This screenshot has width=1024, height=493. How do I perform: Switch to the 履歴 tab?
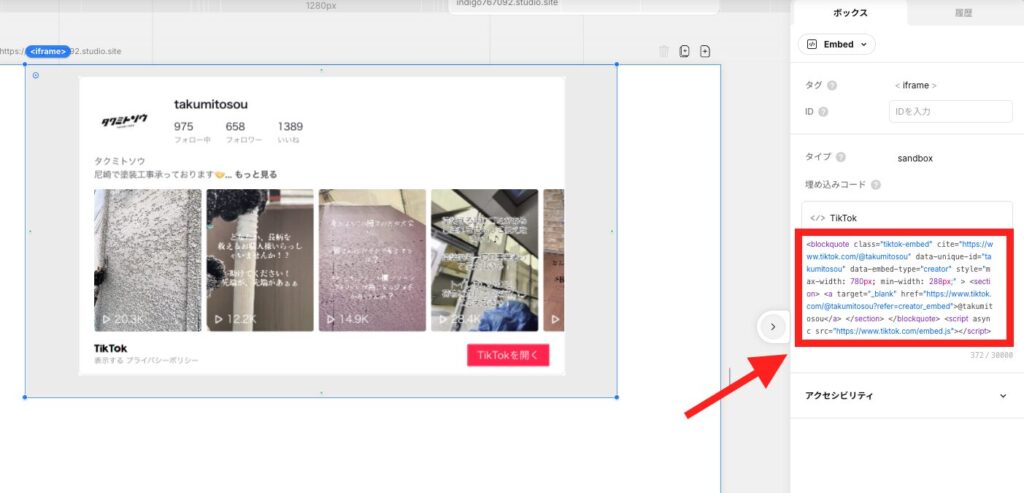(x=964, y=13)
